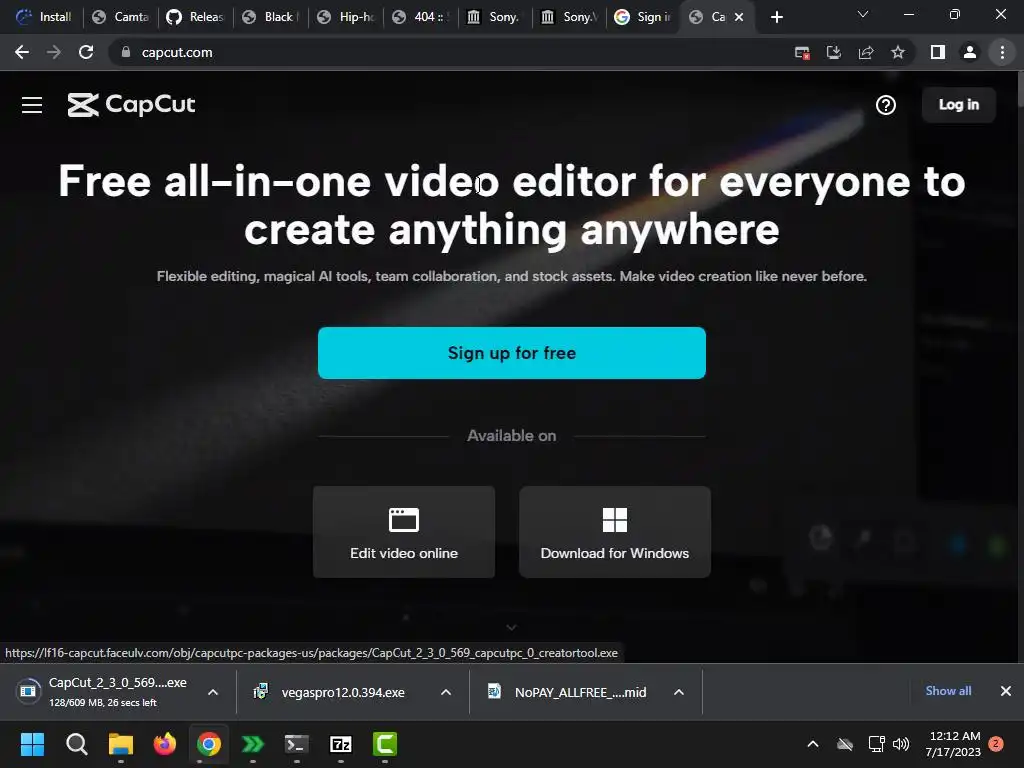Click Sign up for free button

click(511, 353)
